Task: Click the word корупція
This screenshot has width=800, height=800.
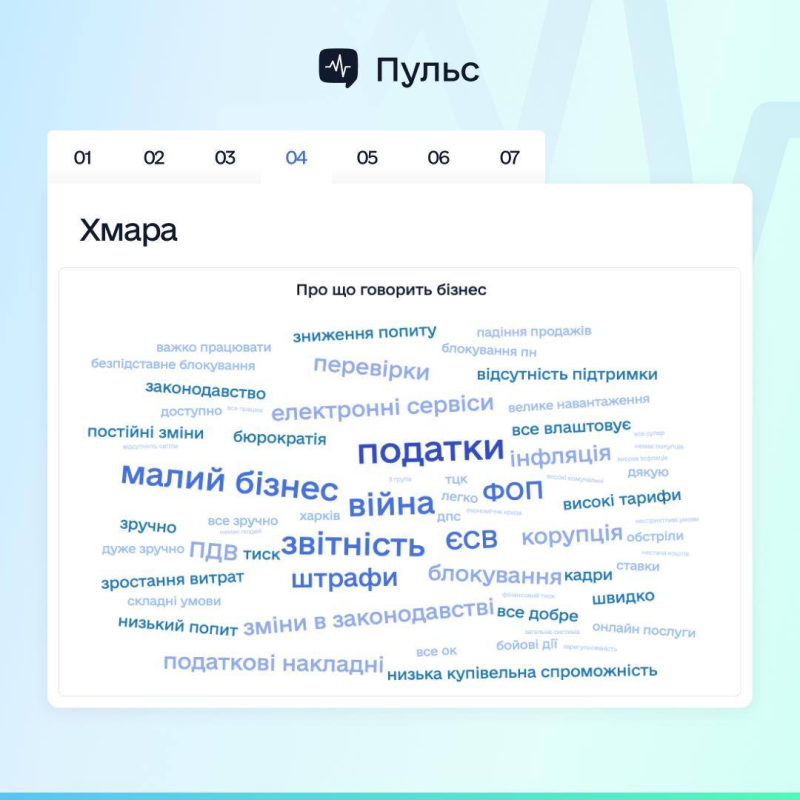Action: click(x=571, y=535)
